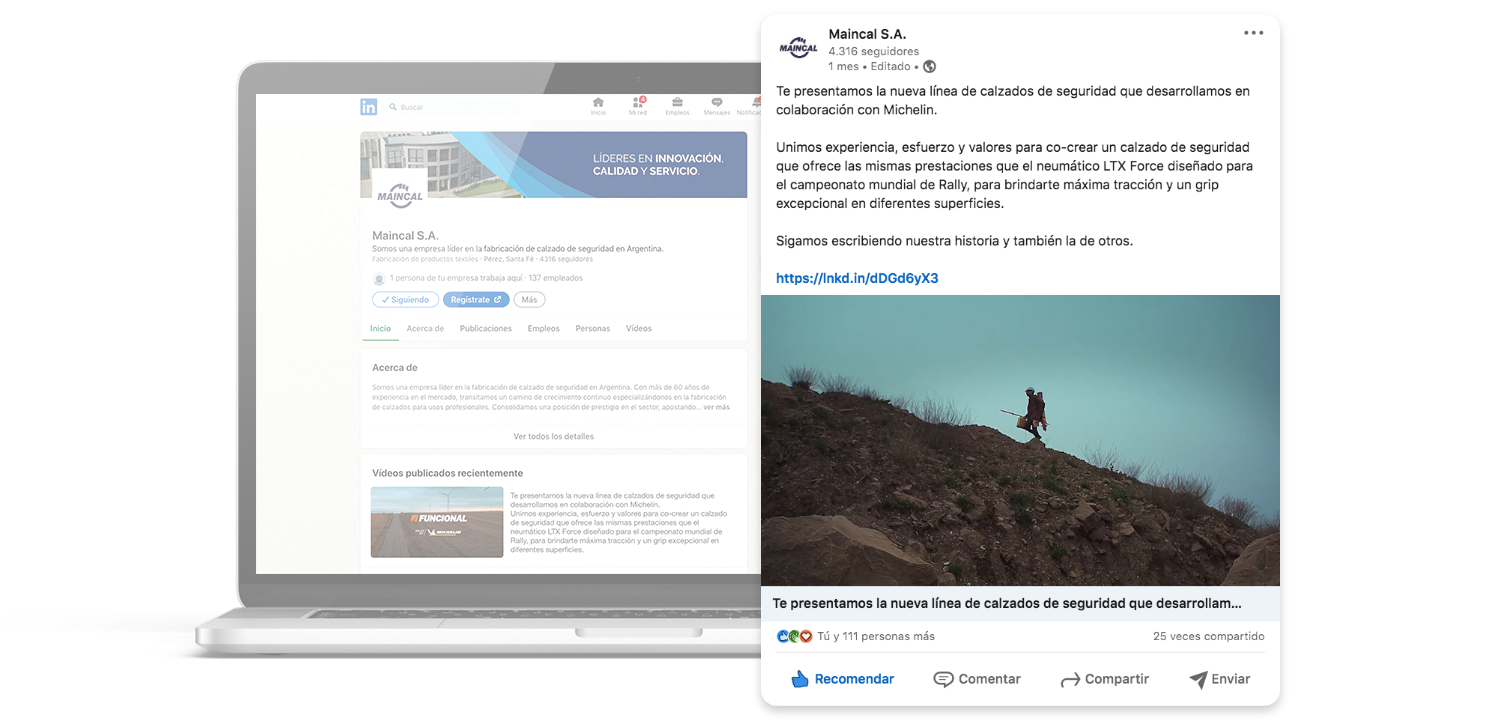Switch to the Personas tab
Screen dimensions: 1500x726
pos(593,328)
